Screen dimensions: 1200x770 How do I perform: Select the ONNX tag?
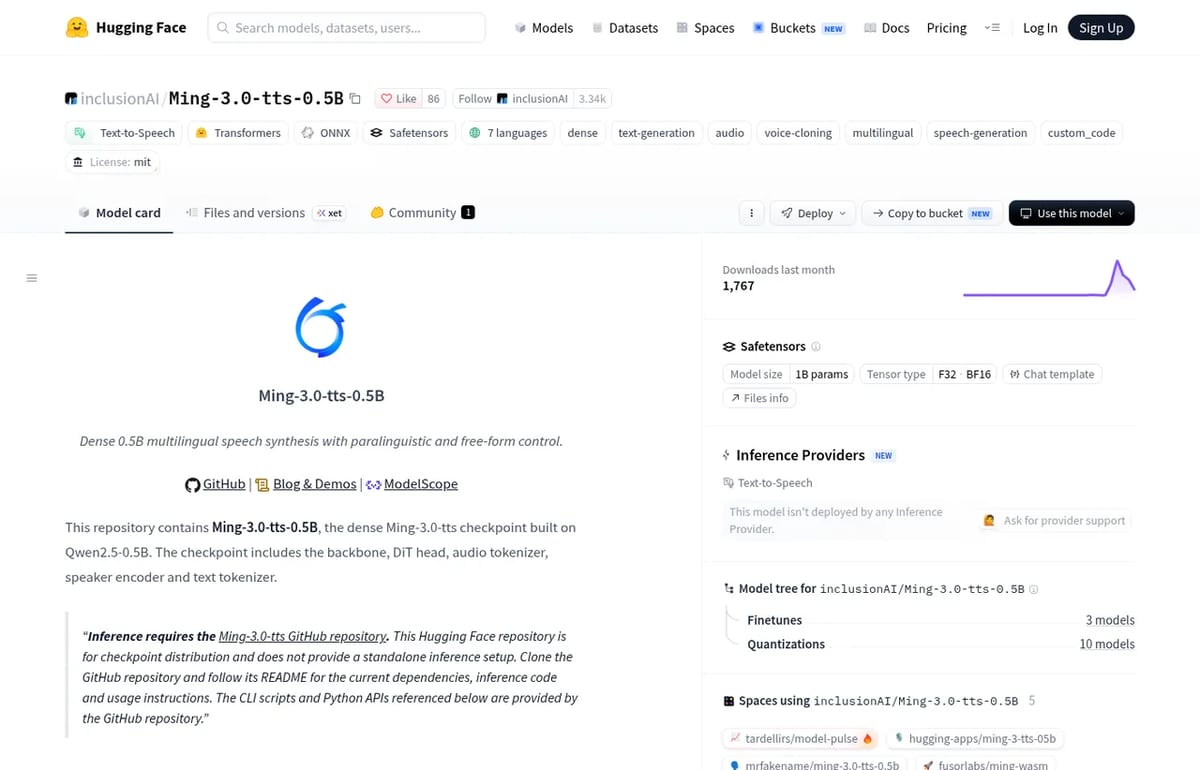pos(326,133)
